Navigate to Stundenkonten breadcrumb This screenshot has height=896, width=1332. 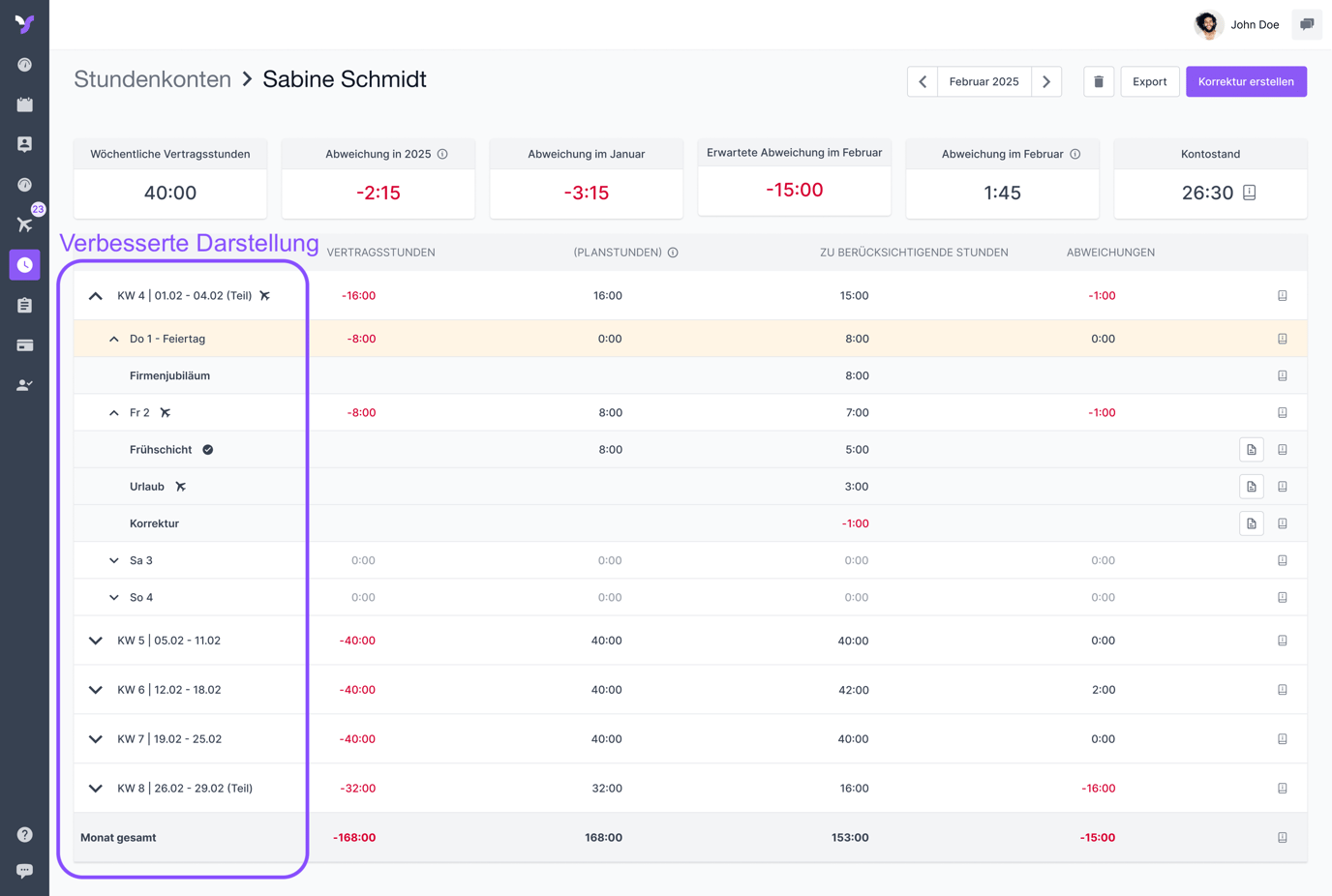(x=152, y=79)
